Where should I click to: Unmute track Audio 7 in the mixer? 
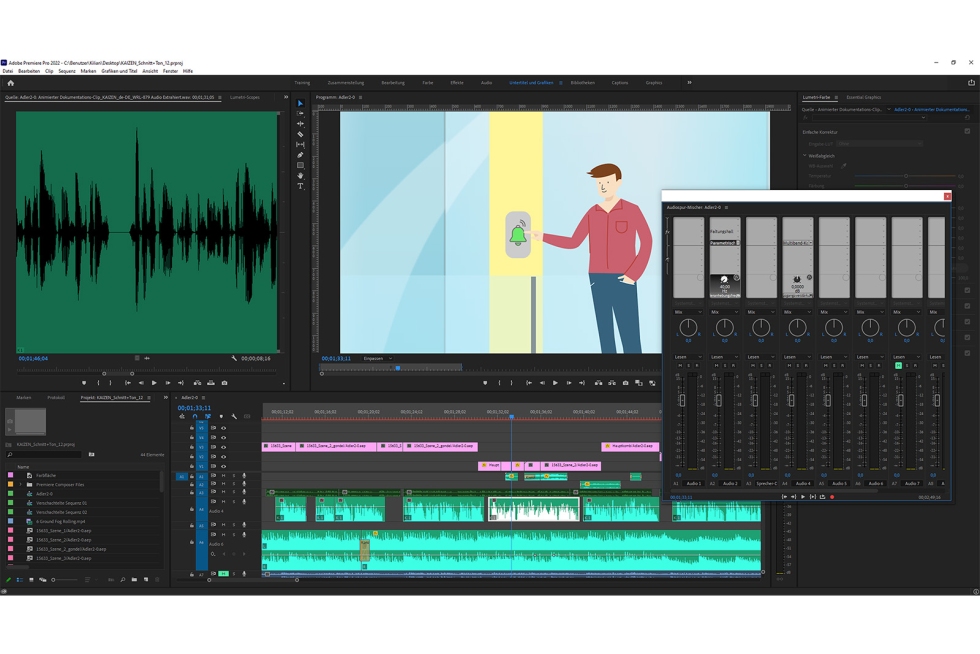pos(898,366)
